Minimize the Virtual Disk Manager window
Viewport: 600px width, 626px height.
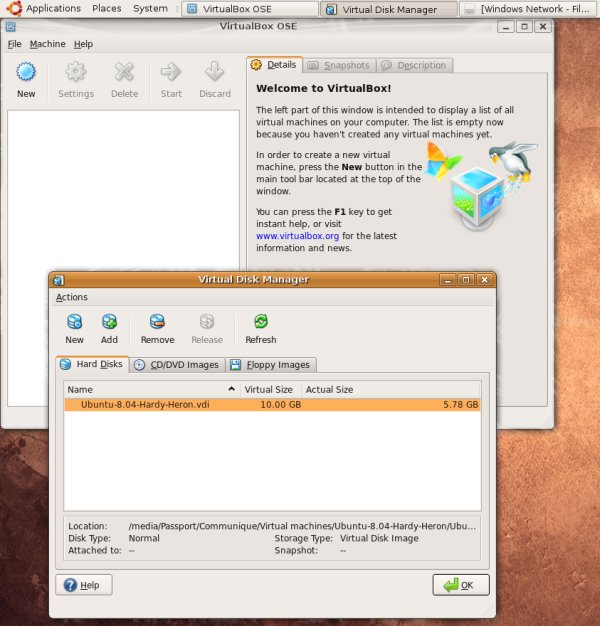coord(447,280)
